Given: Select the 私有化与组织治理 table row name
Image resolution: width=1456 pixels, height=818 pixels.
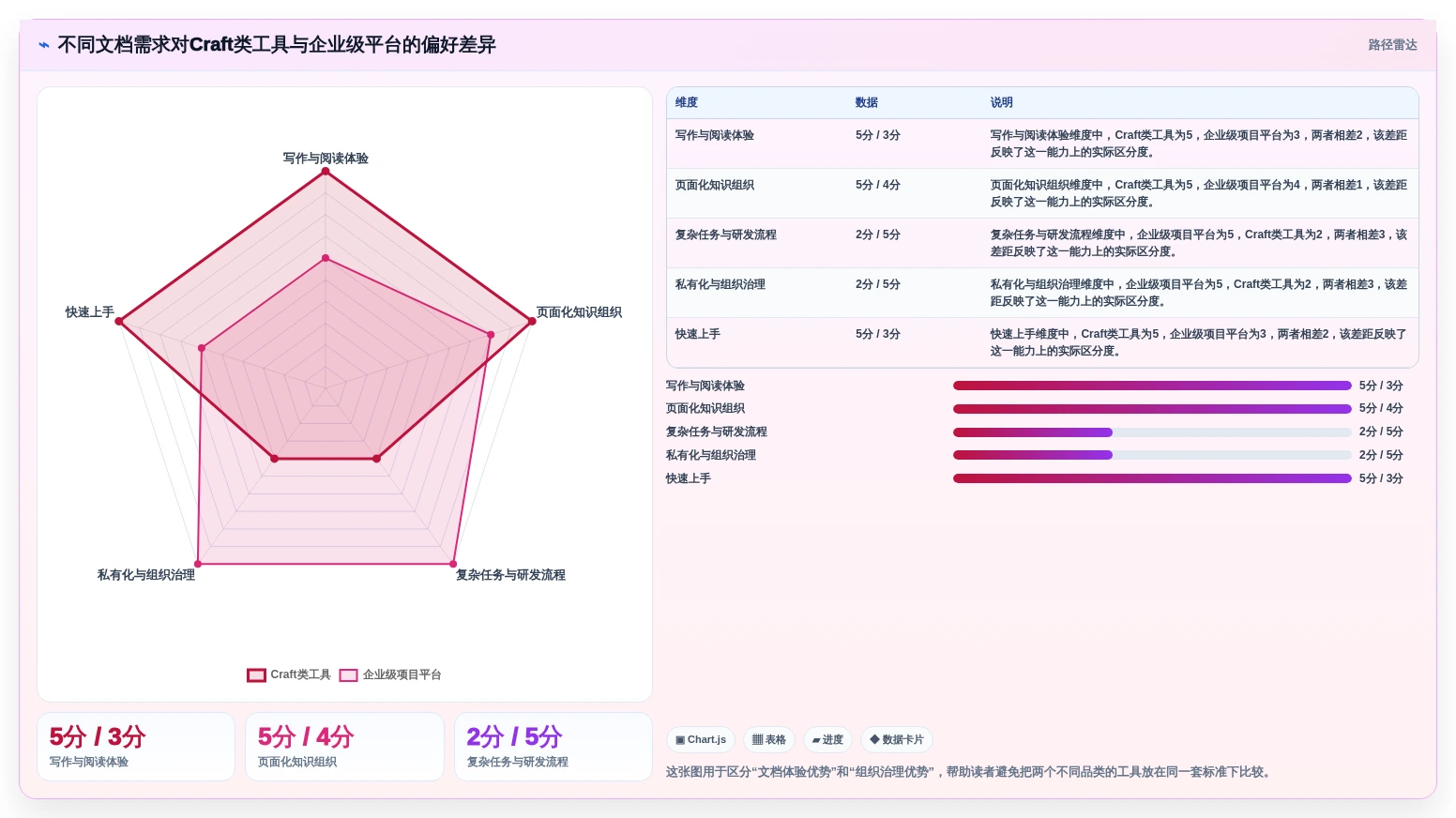Looking at the screenshot, I should (x=720, y=285).
